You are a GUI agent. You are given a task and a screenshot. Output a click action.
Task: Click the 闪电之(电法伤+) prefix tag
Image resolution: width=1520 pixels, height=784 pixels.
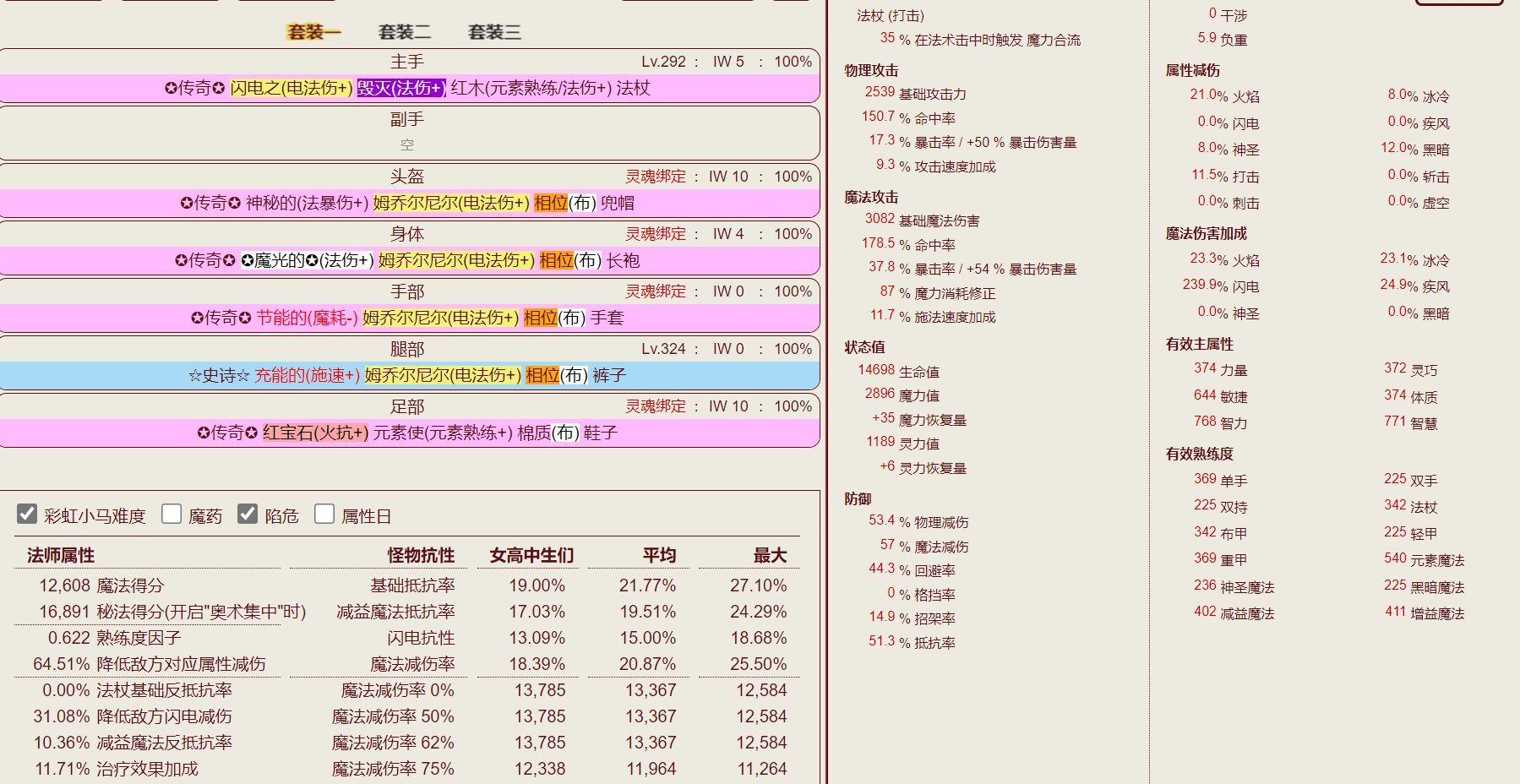point(291,88)
